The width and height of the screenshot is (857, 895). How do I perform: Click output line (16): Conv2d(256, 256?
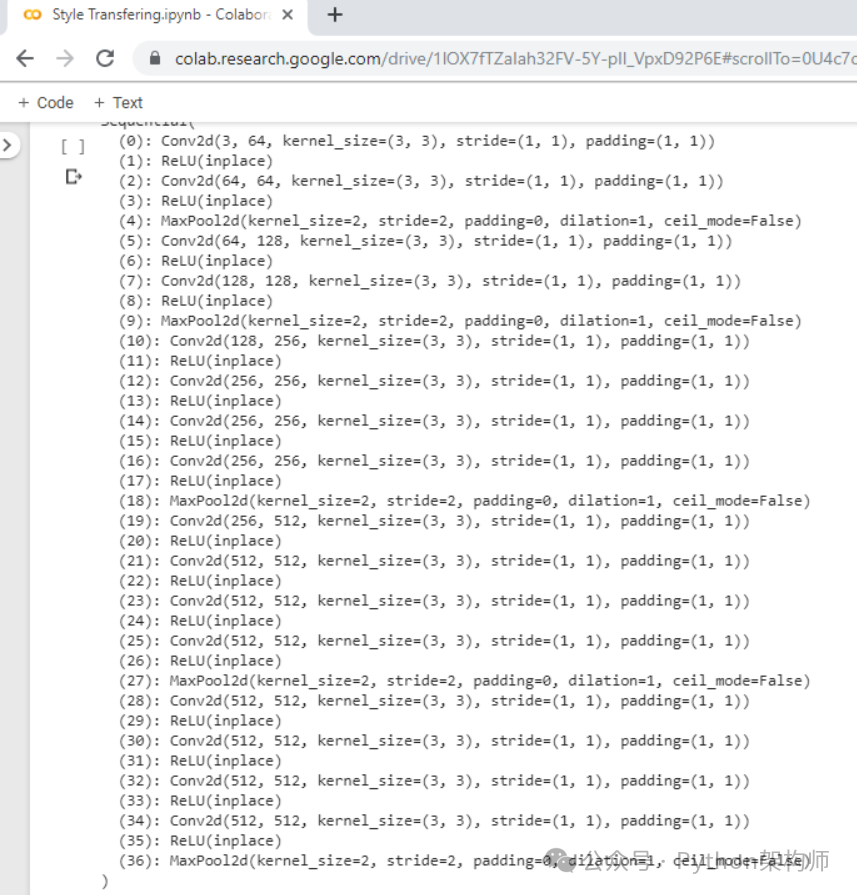434,461
